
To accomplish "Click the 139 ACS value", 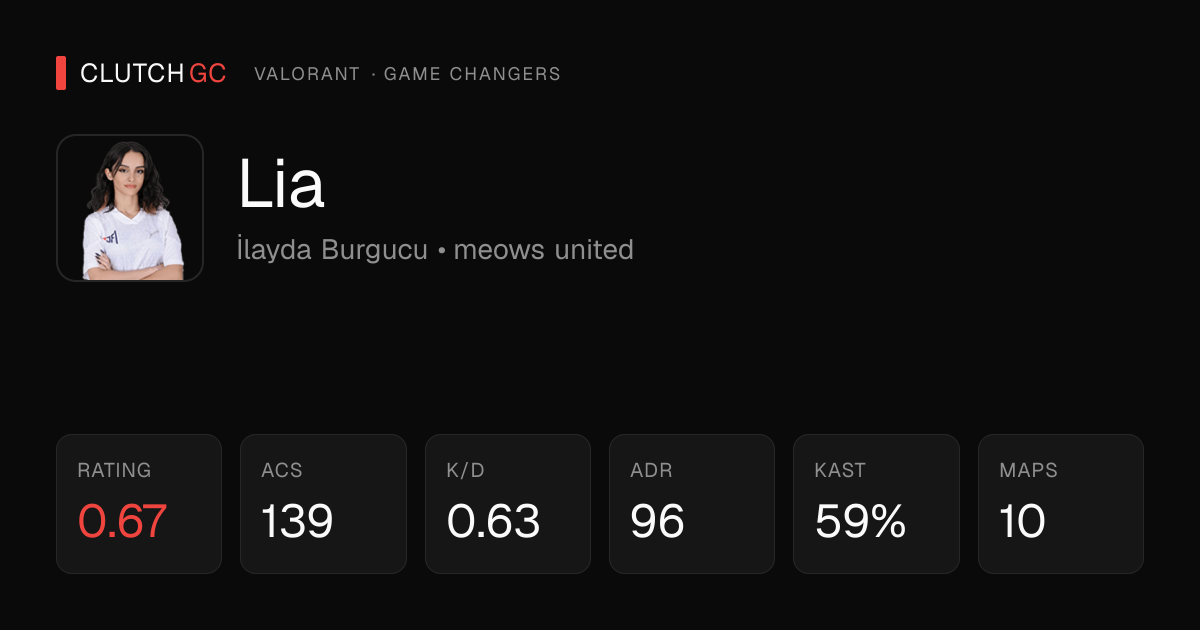I will tap(297, 521).
